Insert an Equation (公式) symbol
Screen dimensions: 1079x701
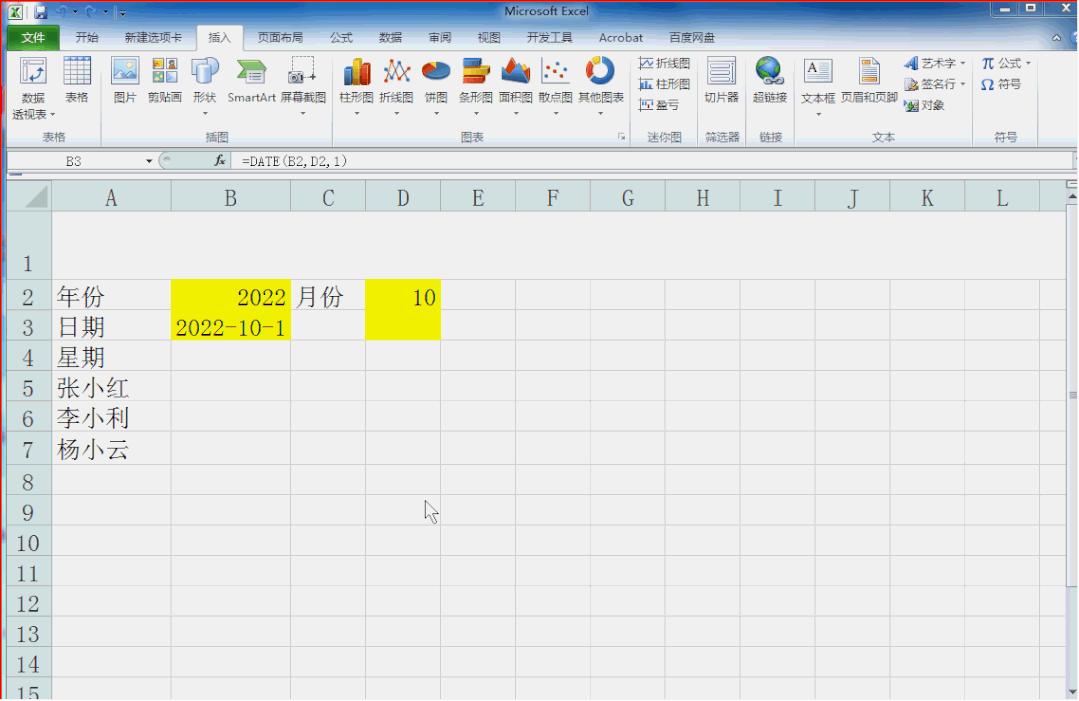point(1006,63)
